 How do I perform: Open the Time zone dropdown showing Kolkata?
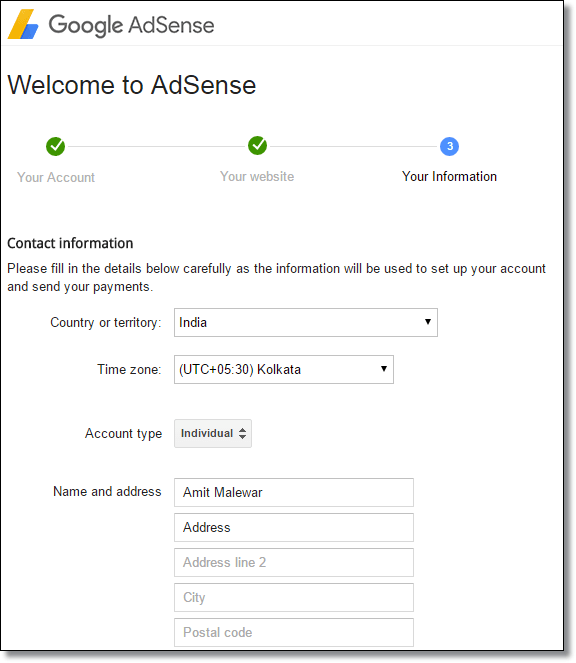[284, 370]
